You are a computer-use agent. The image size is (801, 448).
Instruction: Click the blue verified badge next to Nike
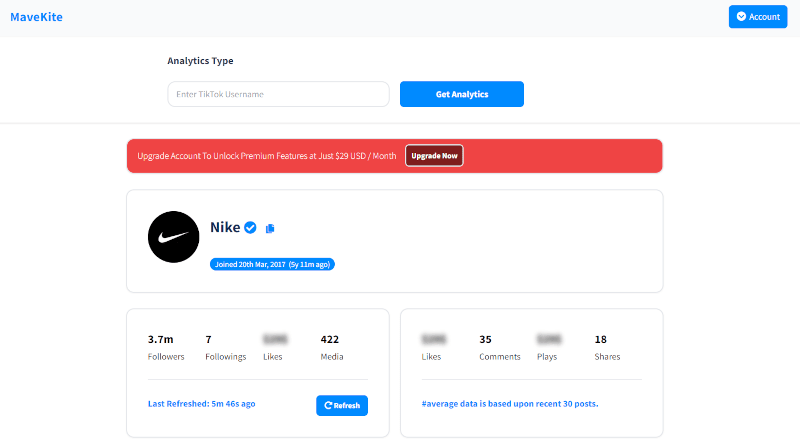click(x=251, y=228)
